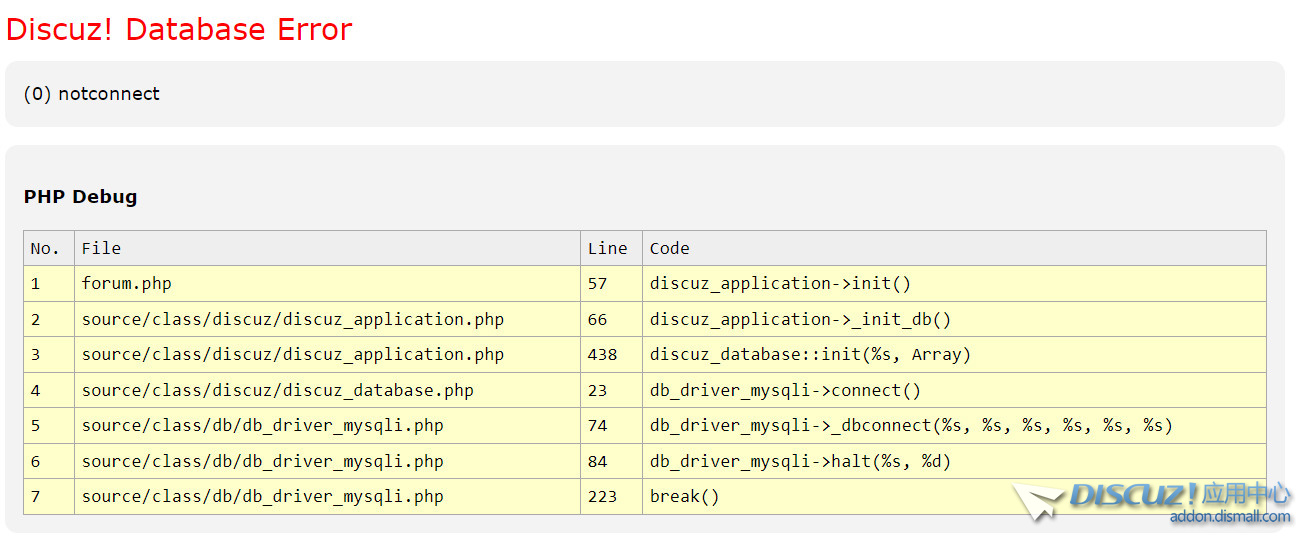Click the "No." column header
The width and height of the screenshot is (1309, 542).
click(x=49, y=248)
